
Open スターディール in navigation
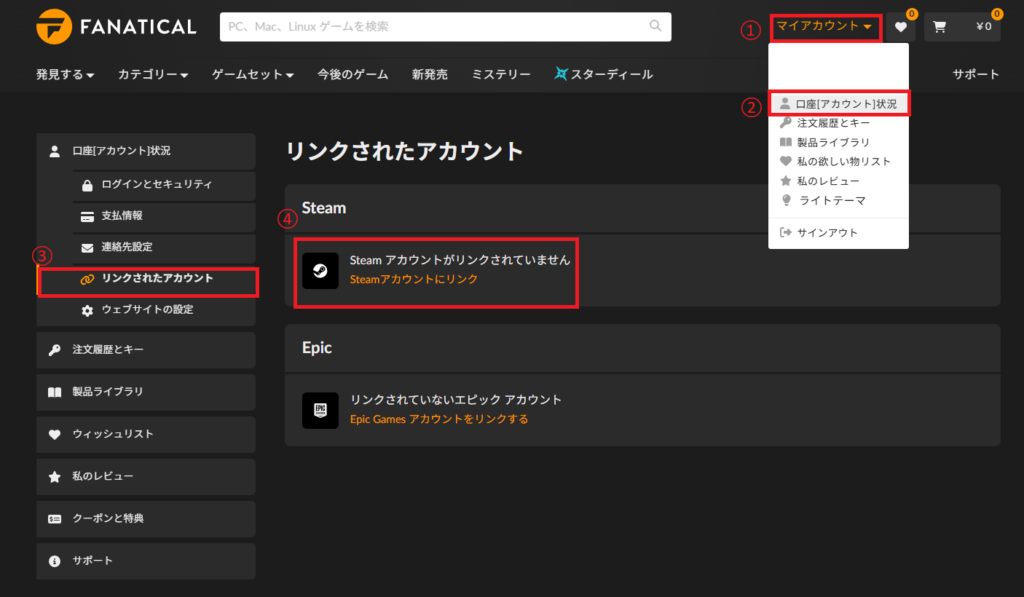[x=603, y=74]
